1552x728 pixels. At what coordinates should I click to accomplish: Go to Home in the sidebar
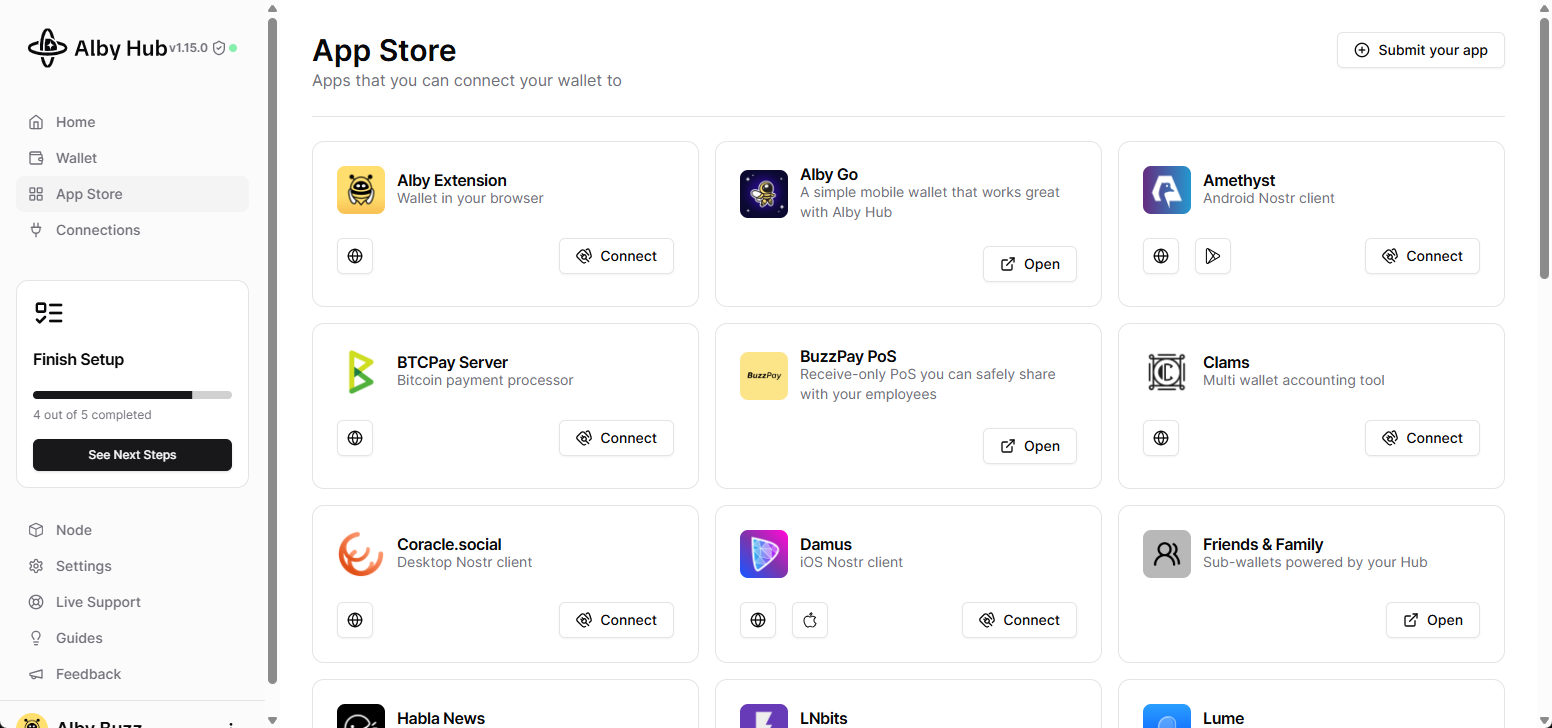[x=132, y=122]
